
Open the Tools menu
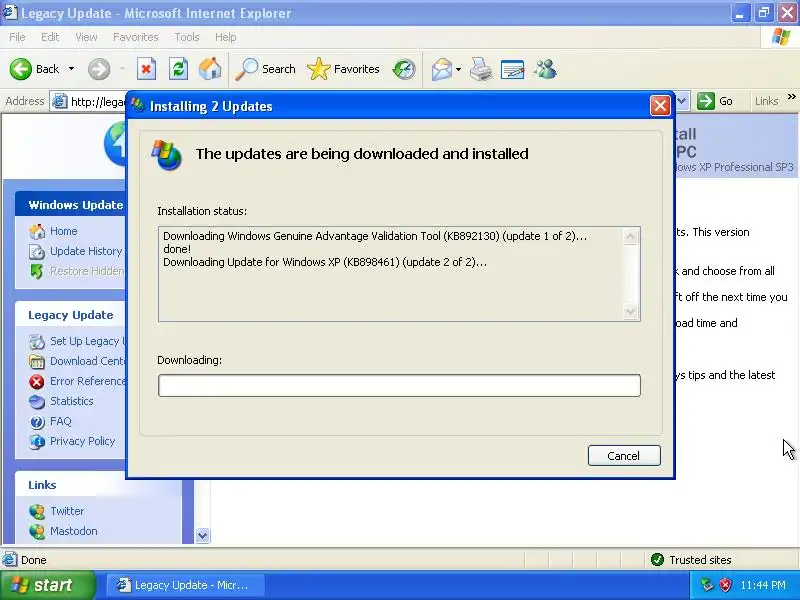[x=187, y=37]
